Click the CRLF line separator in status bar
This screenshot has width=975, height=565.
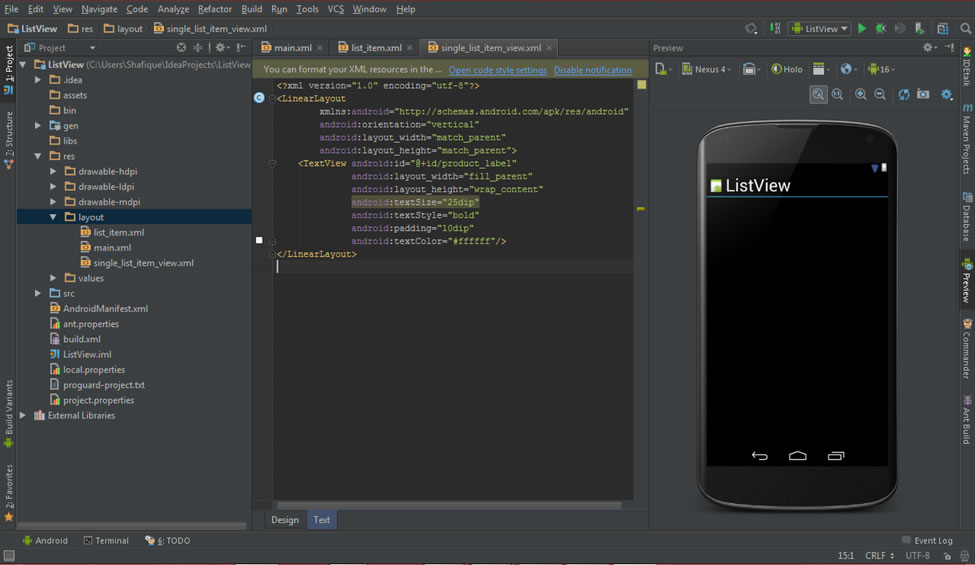pos(879,556)
